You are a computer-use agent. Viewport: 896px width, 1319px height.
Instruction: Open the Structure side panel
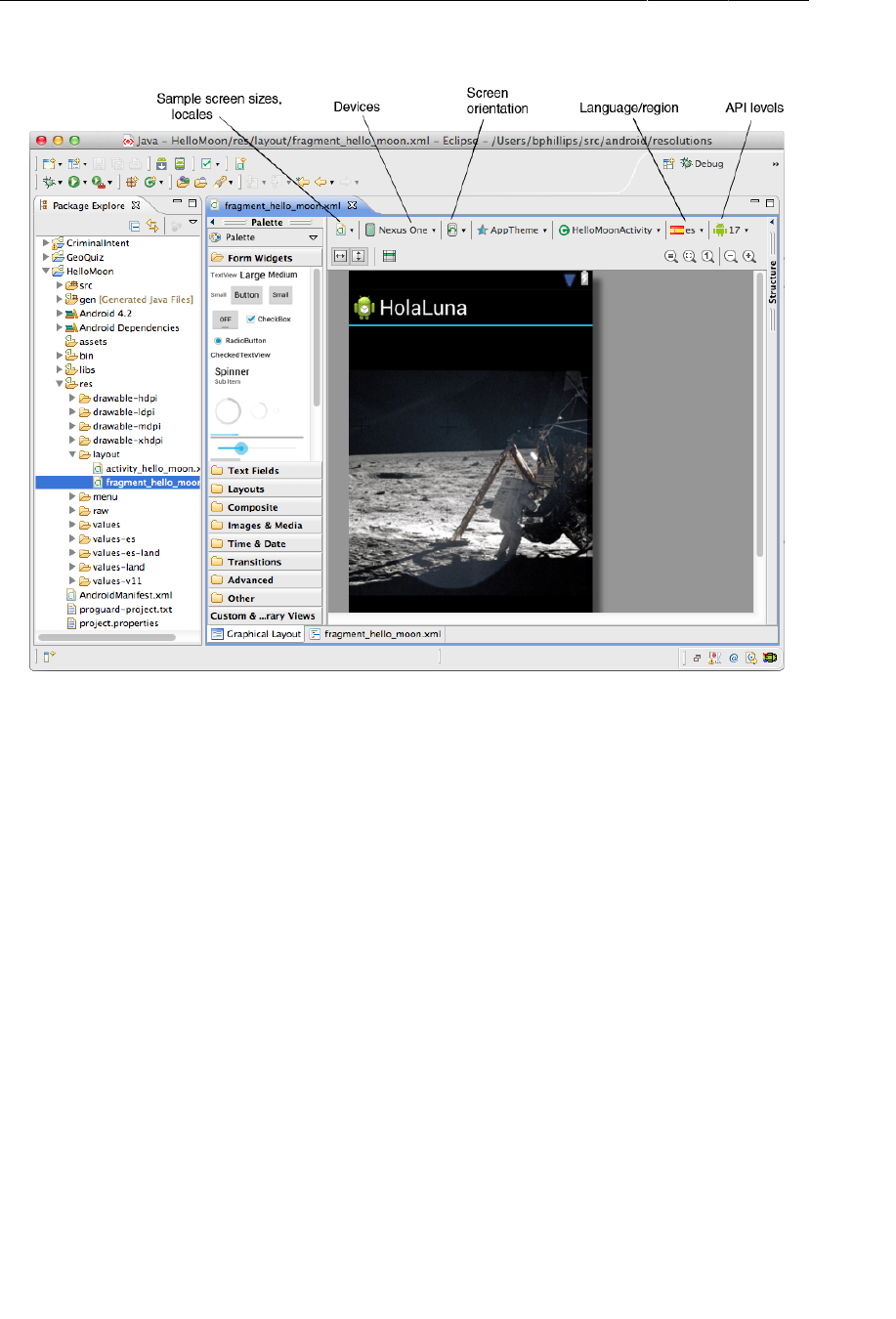772,281
